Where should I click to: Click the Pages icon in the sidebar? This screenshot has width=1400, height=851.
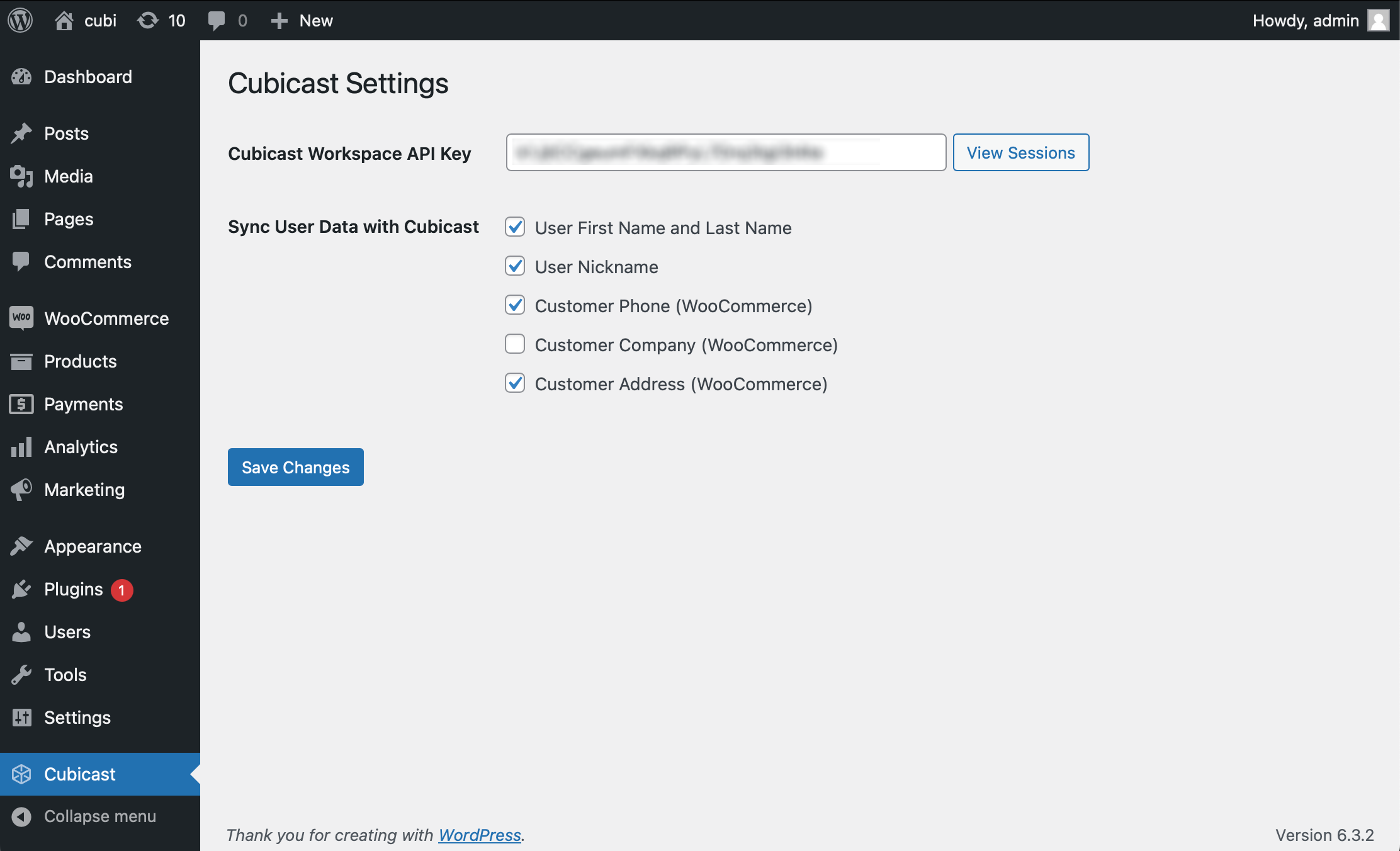point(21,219)
